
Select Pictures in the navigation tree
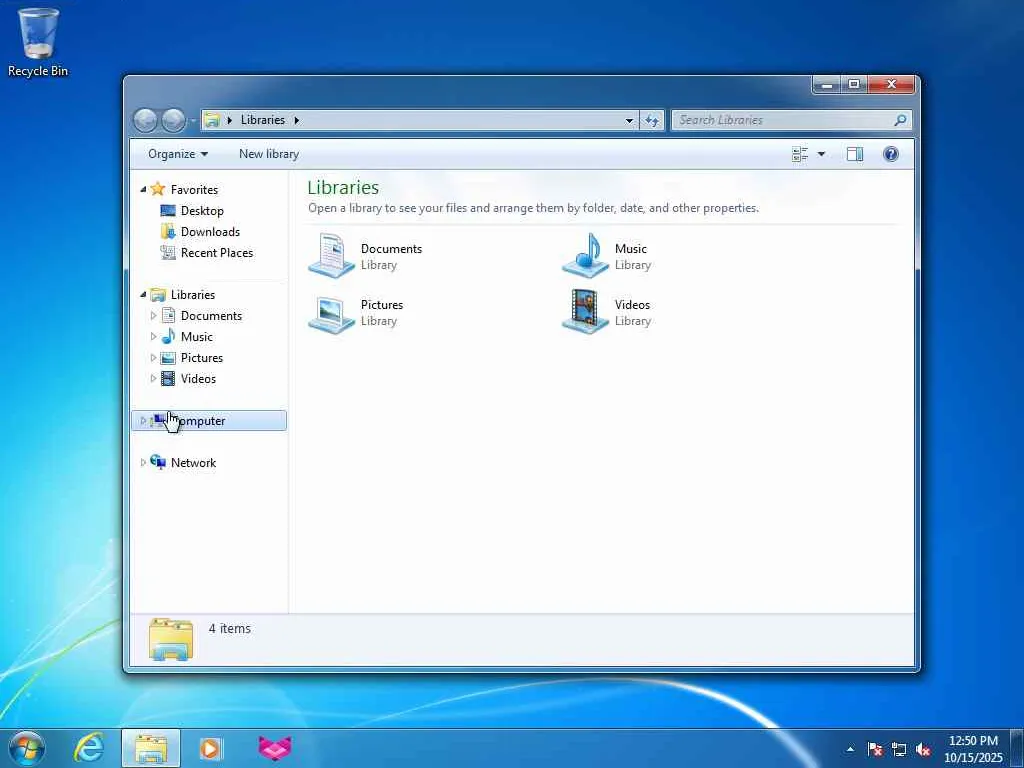point(202,357)
